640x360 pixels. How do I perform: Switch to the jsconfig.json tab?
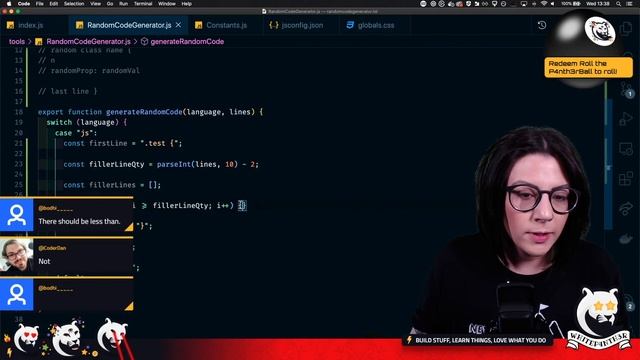click(x=302, y=25)
